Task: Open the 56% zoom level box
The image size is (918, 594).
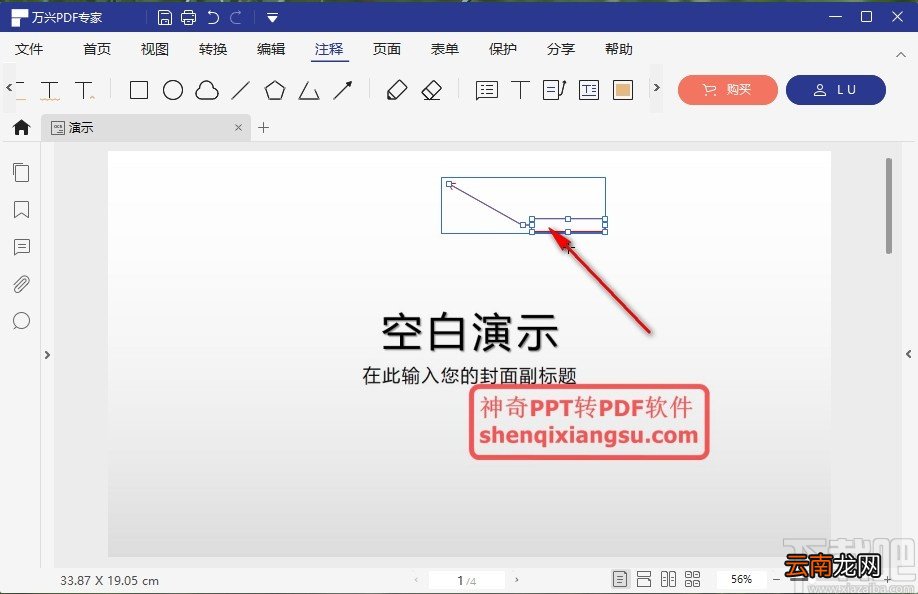Action: 741,579
